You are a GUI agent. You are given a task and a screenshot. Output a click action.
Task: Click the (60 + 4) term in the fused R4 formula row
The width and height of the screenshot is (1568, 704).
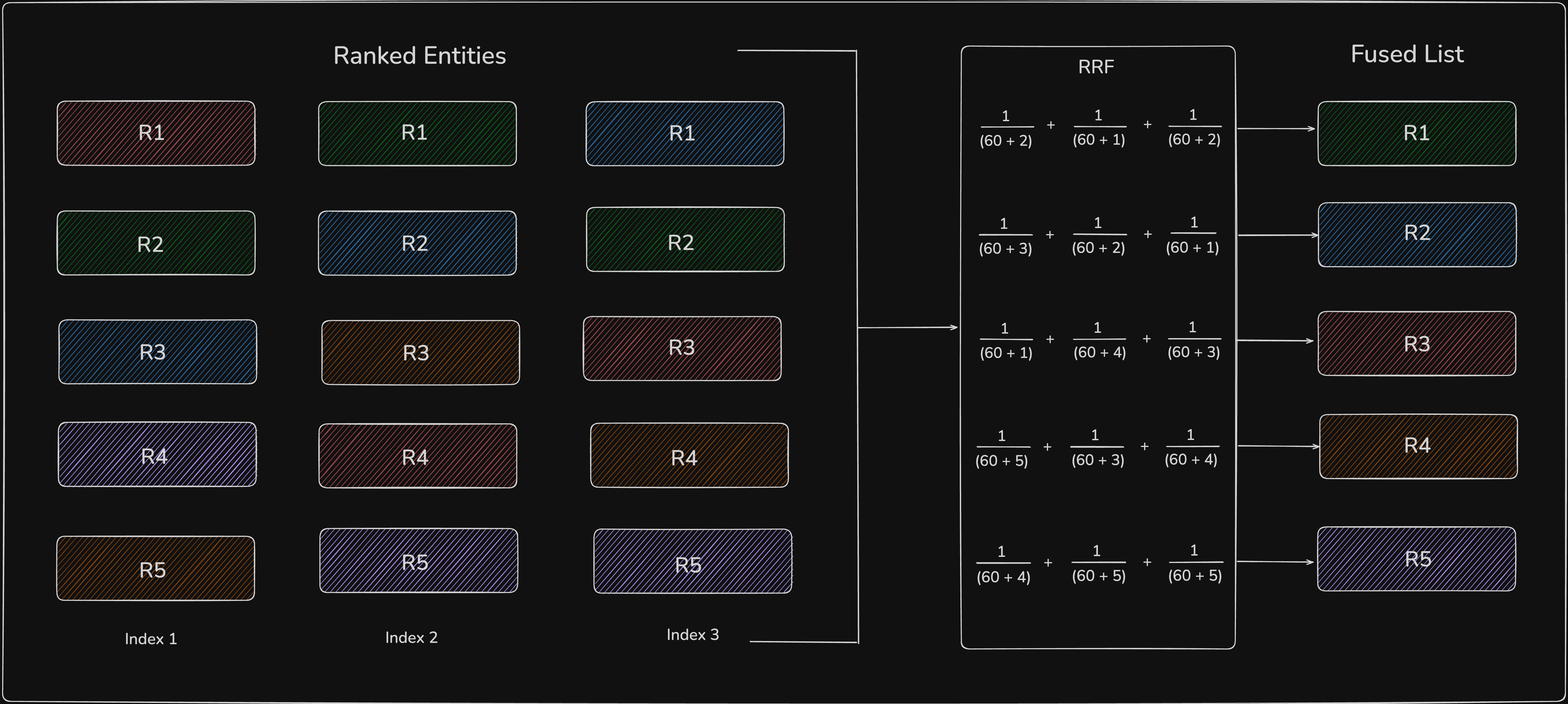1191,460
